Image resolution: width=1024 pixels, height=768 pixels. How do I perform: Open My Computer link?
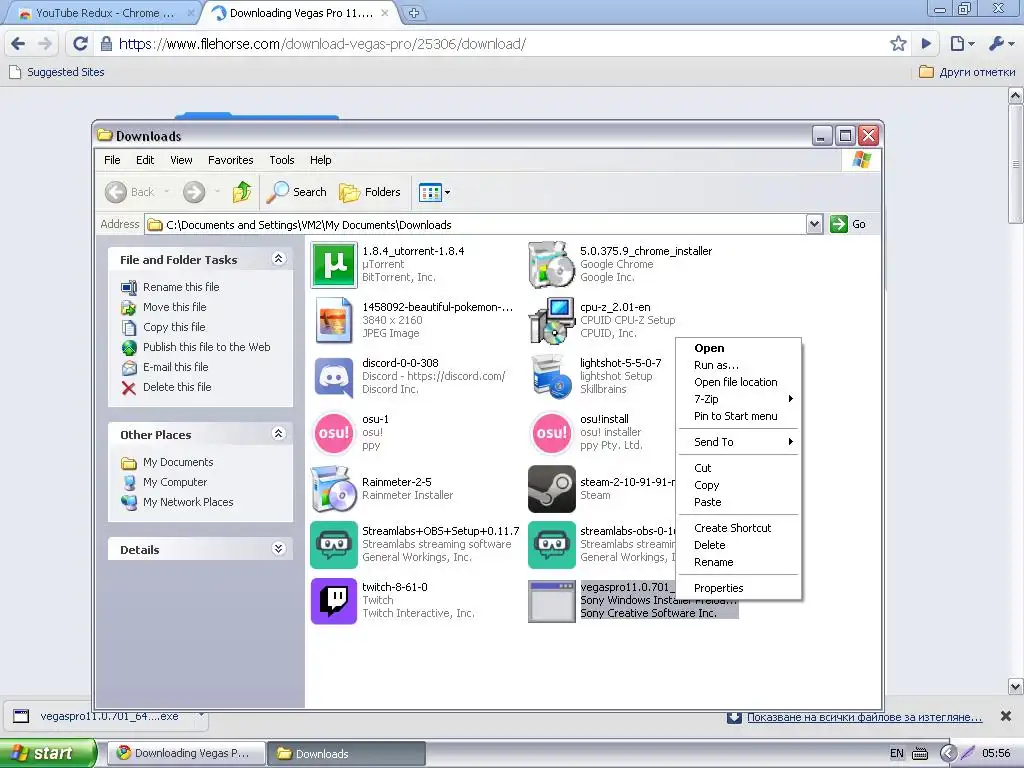tap(175, 483)
